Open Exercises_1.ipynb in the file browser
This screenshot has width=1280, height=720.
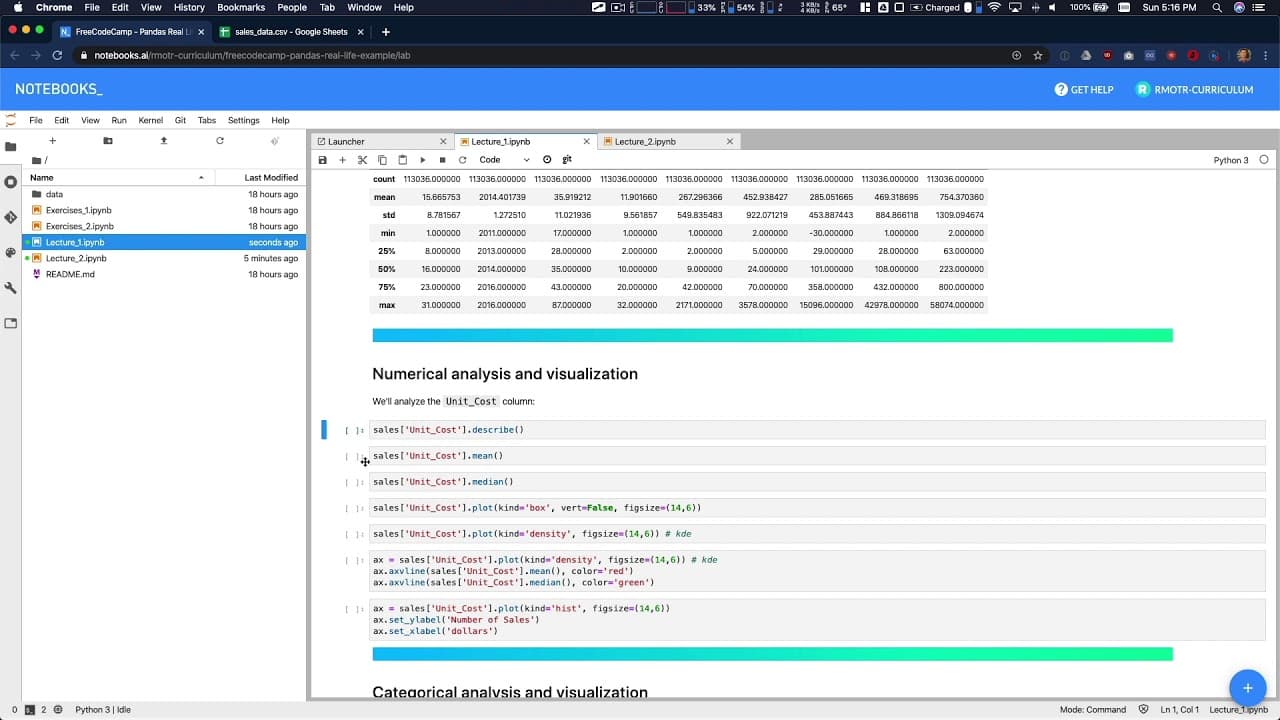click(78, 210)
